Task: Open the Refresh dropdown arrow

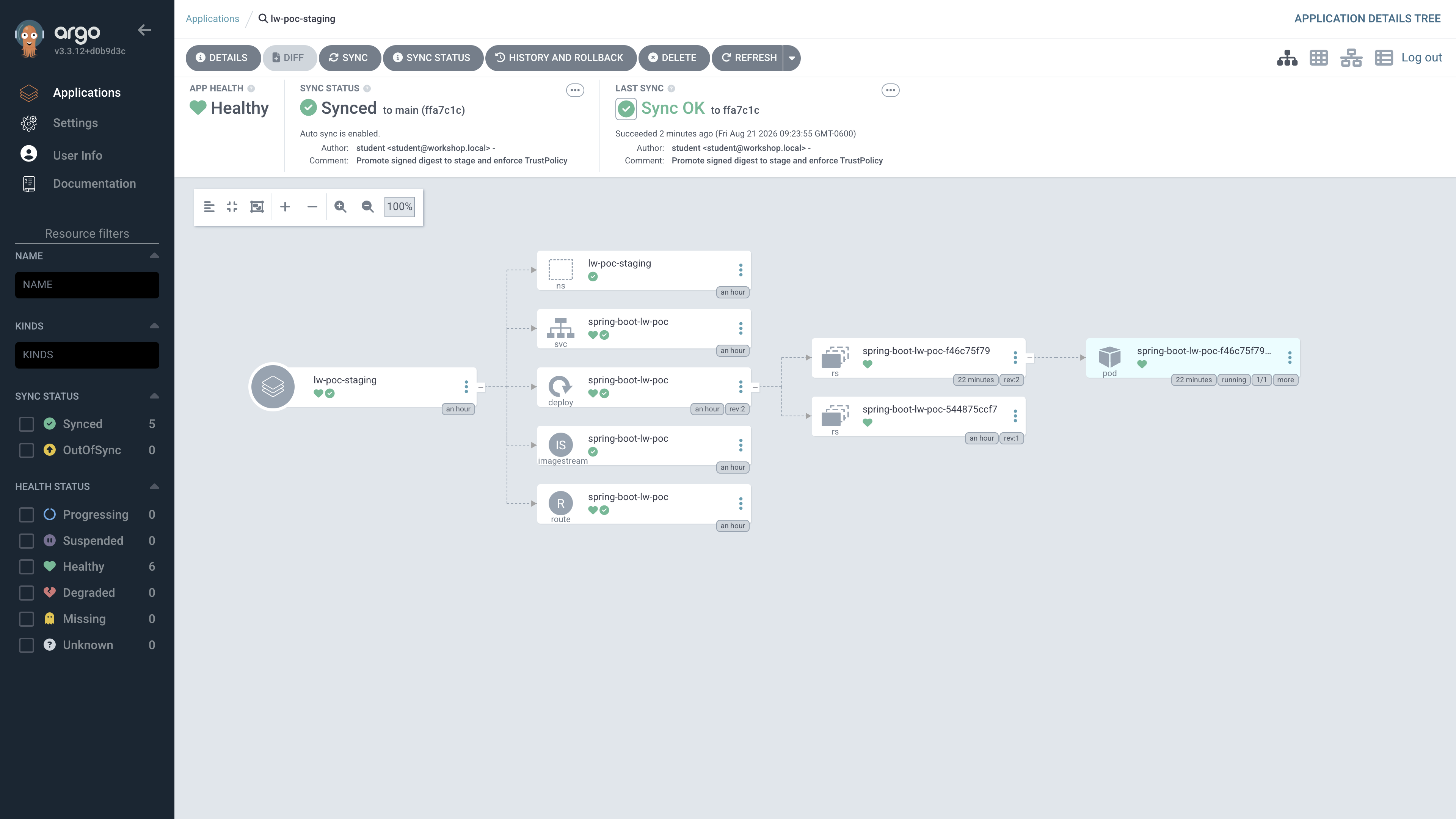Action: 792,58
